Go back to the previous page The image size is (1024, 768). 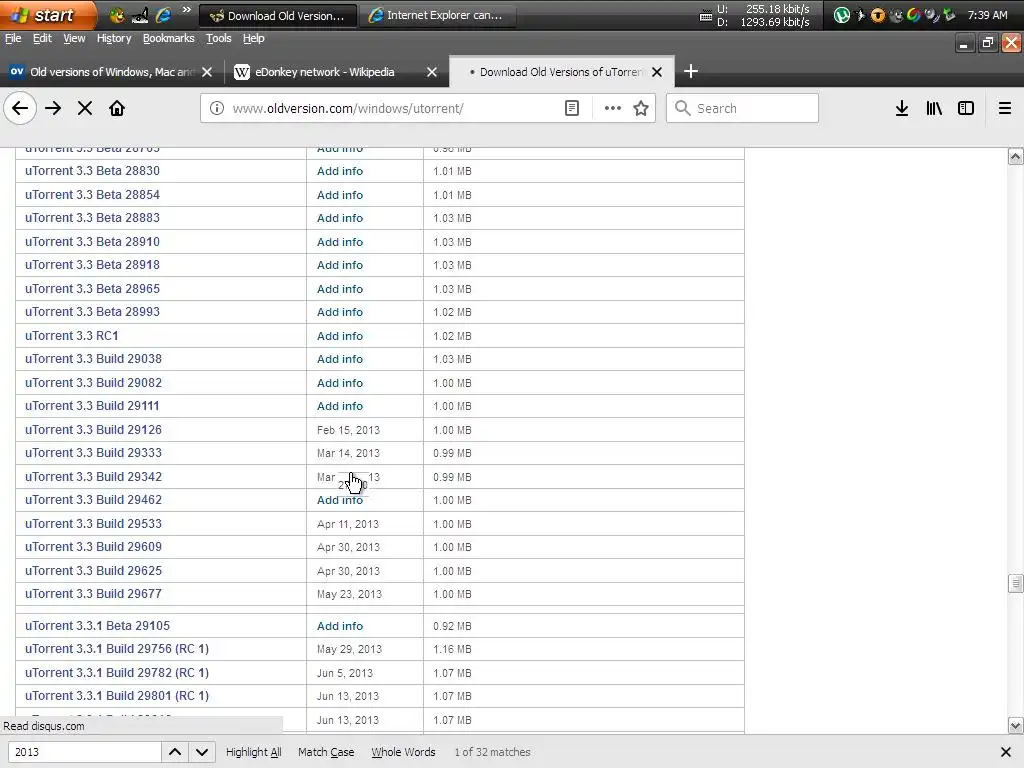20,108
